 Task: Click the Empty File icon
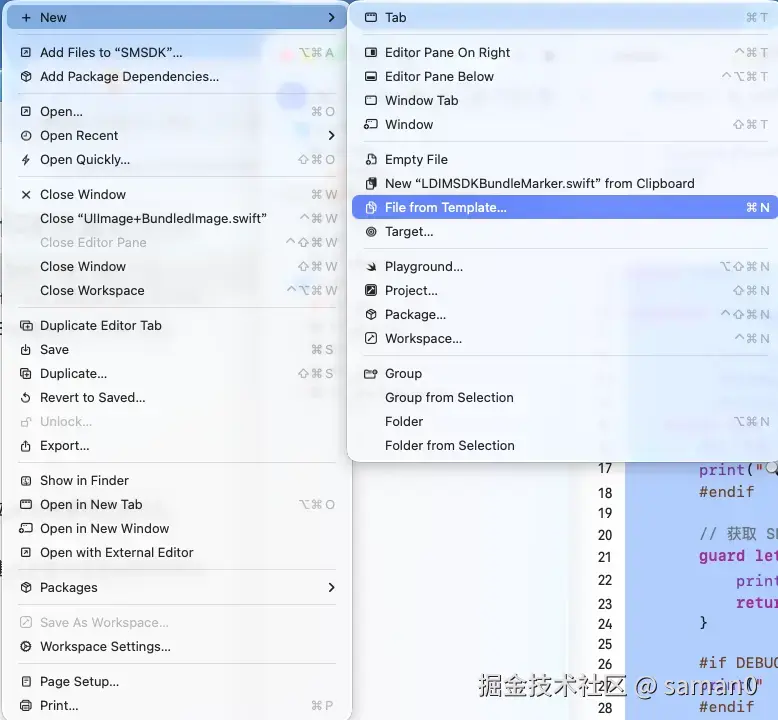pyautogui.click(x=371, y=159)
